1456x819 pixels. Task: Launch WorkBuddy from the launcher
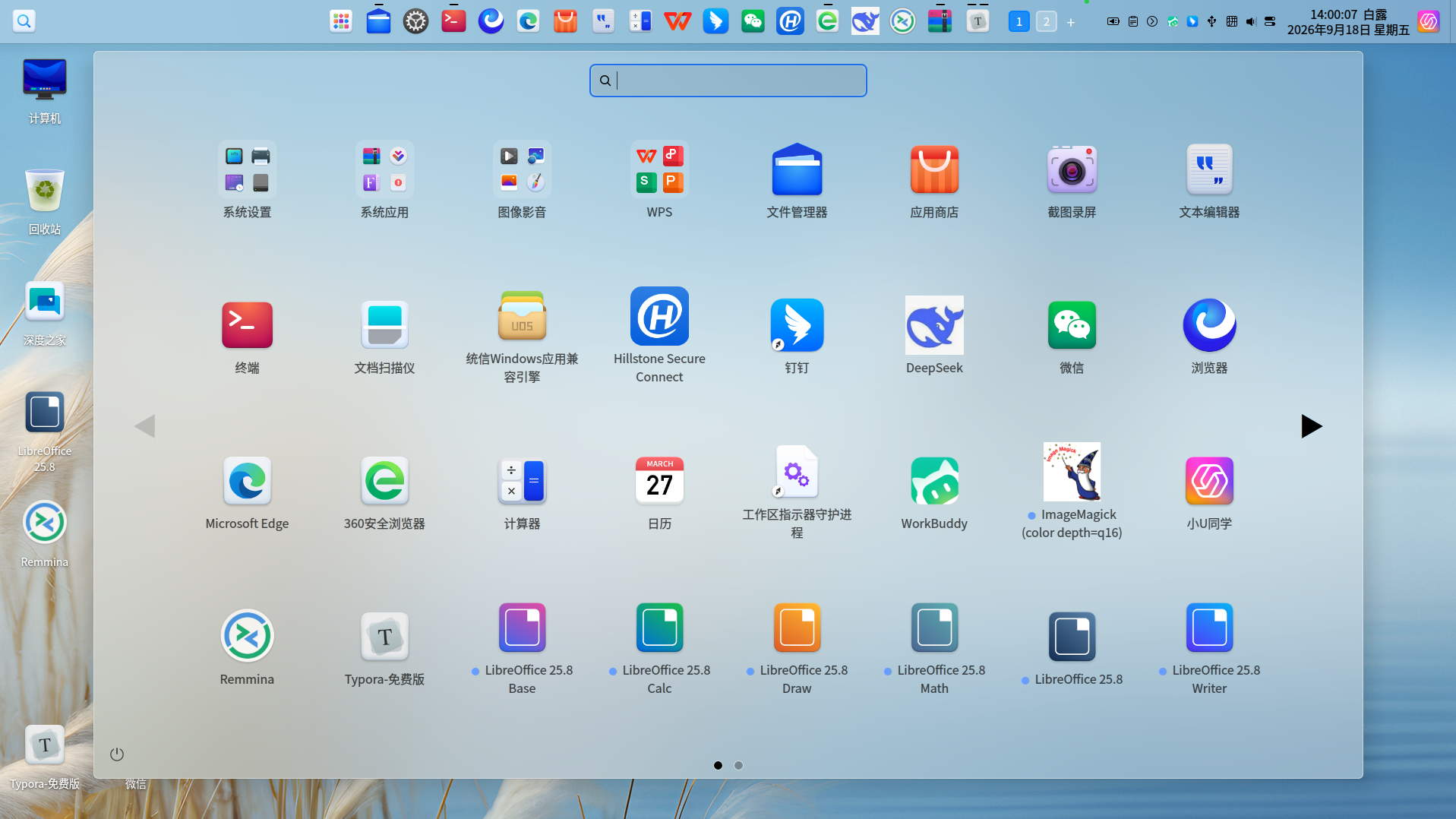tap(934, 481)
